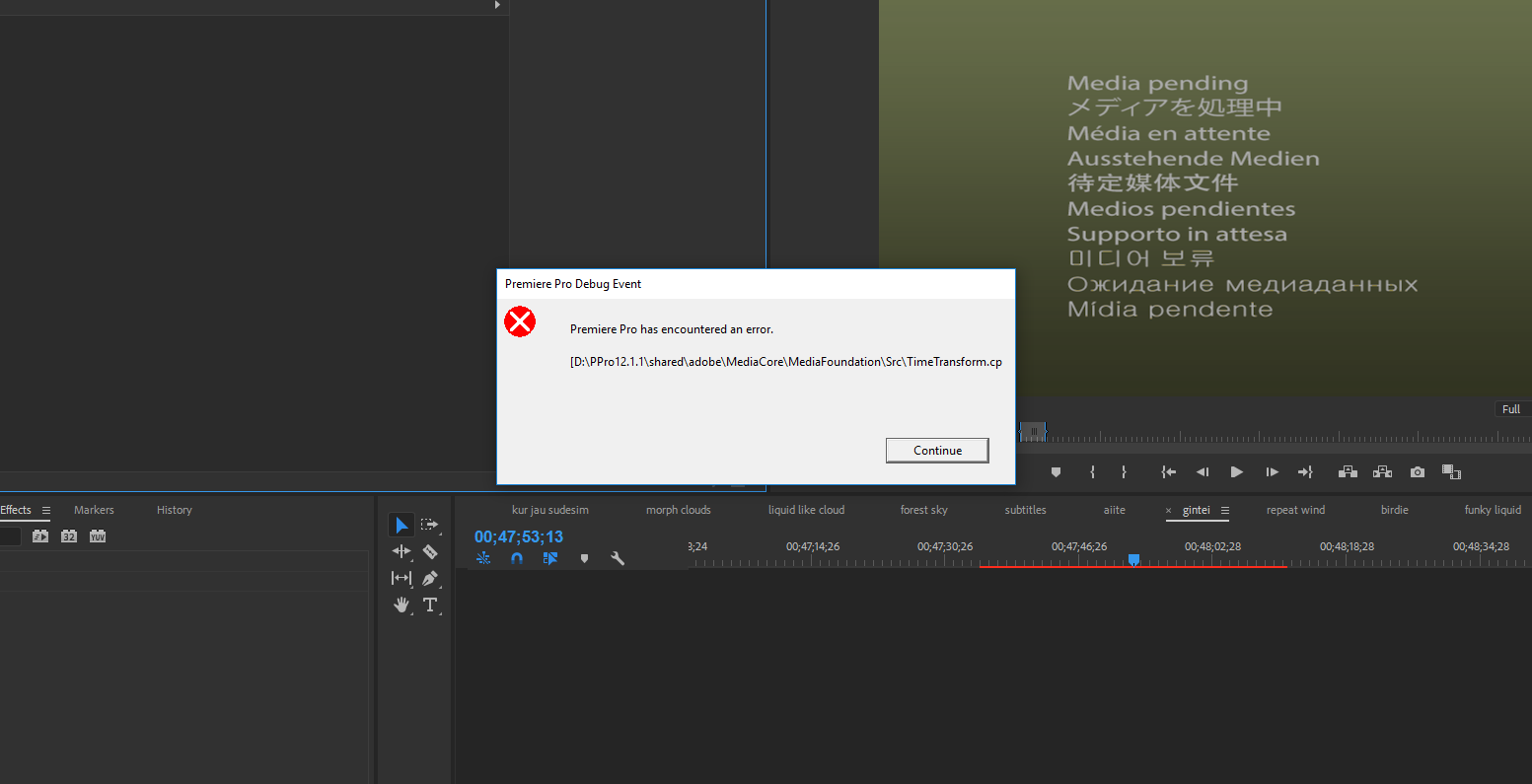Add Marker in Program Monitor

pos(1056,472)
